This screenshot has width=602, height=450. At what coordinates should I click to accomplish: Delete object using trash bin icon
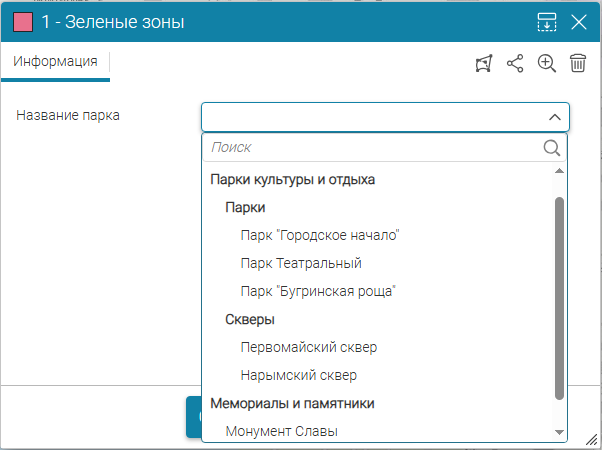click(x=578, y=63)
